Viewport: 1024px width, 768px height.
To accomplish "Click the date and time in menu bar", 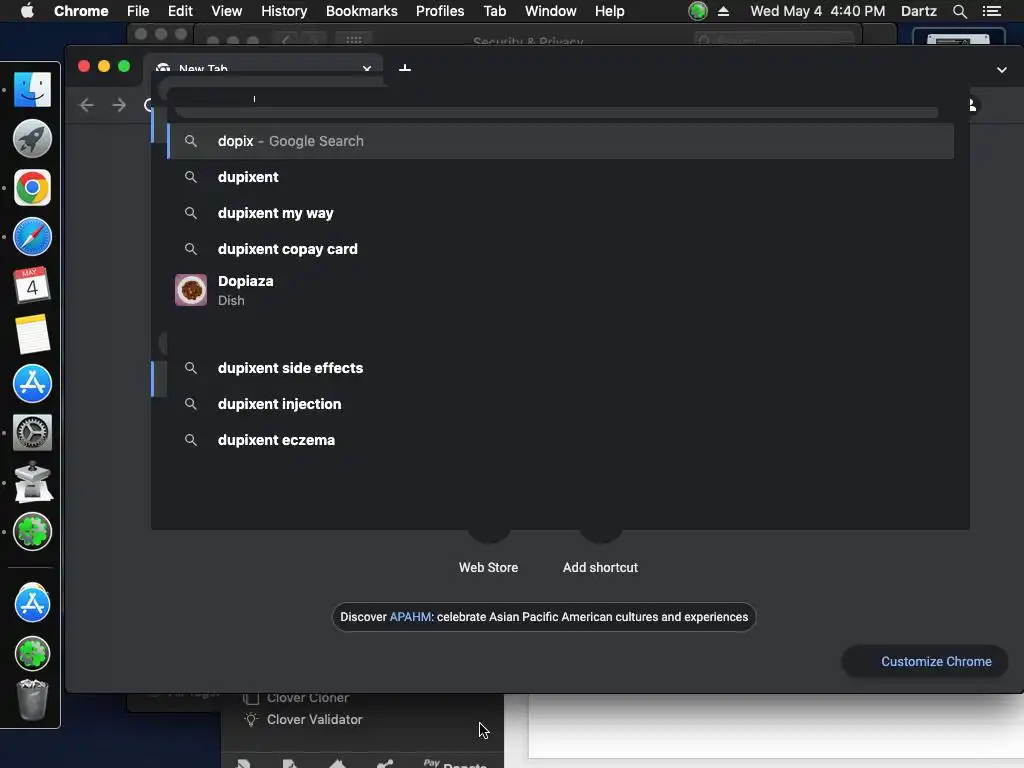I will pyautogui.click(x=818, y=11).
